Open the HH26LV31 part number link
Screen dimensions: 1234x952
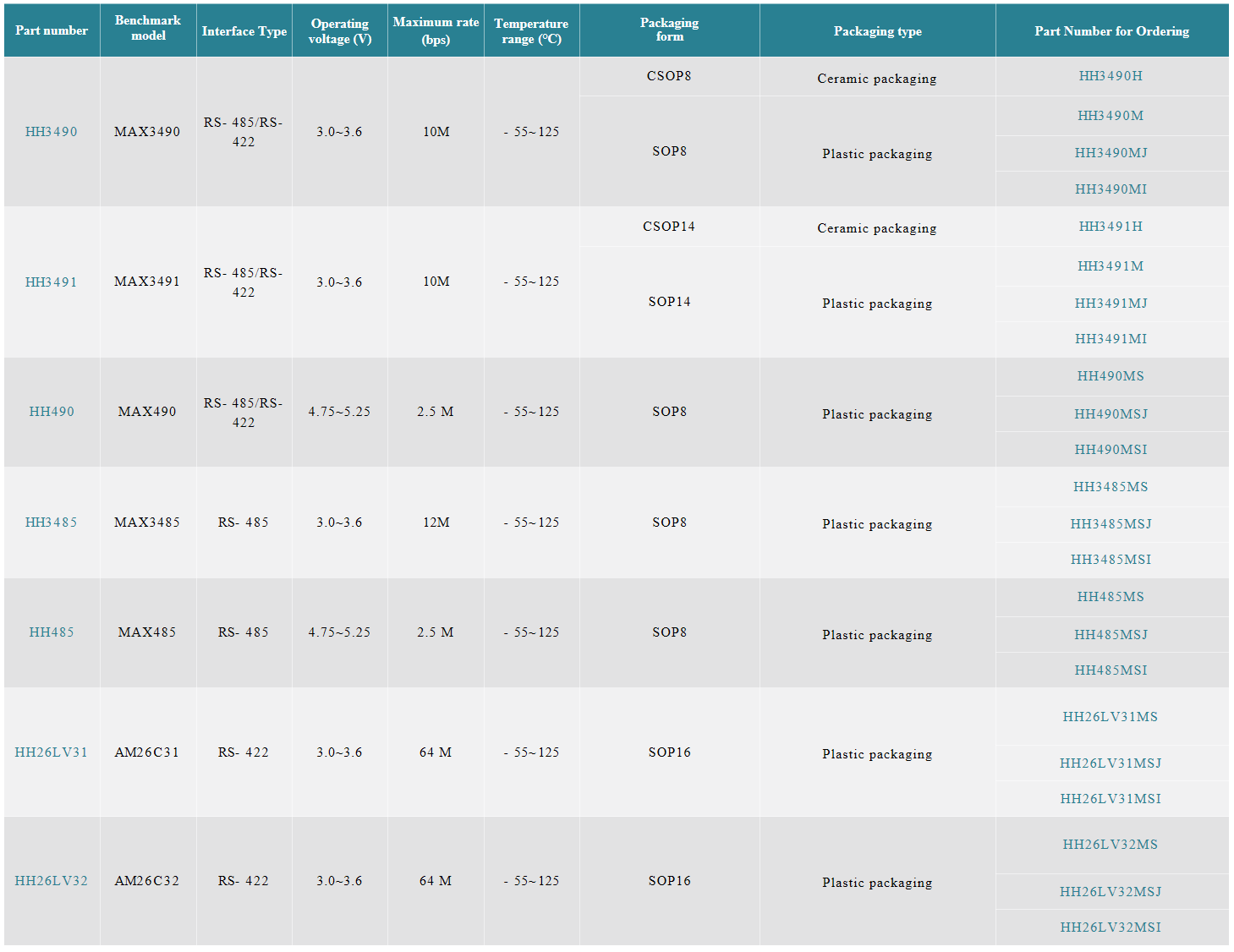[x=52, y=752]
